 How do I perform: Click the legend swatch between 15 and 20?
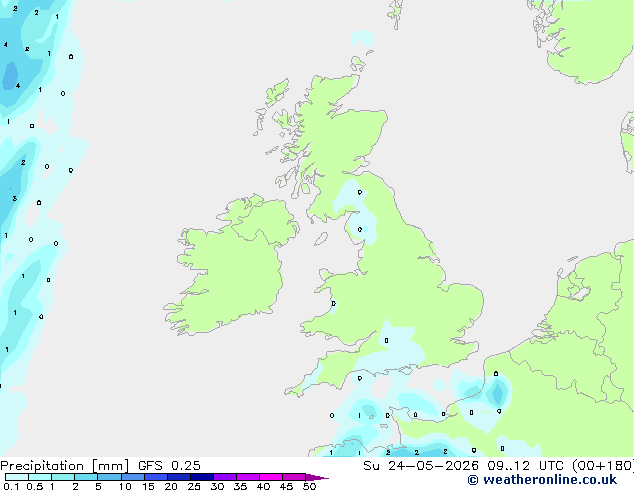tap(155, 477)
